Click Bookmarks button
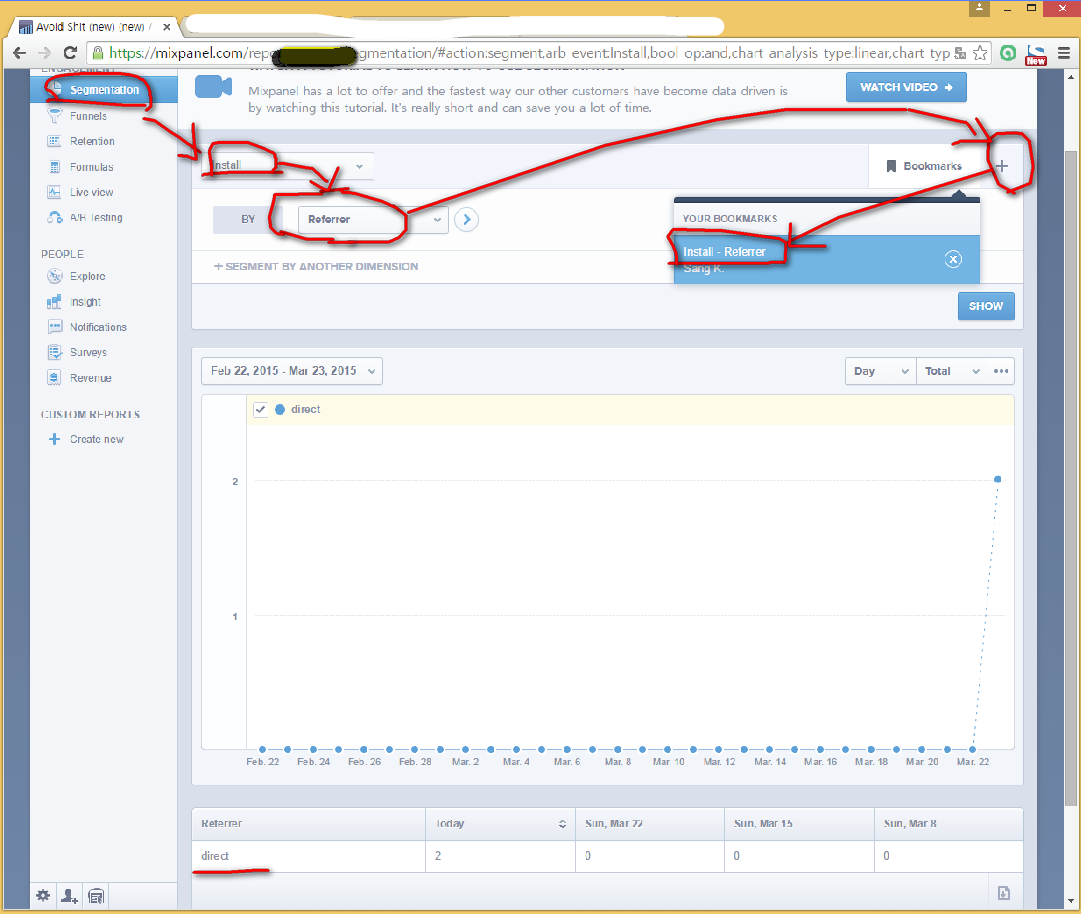The image size is (1081, 914). click(924, 166)
